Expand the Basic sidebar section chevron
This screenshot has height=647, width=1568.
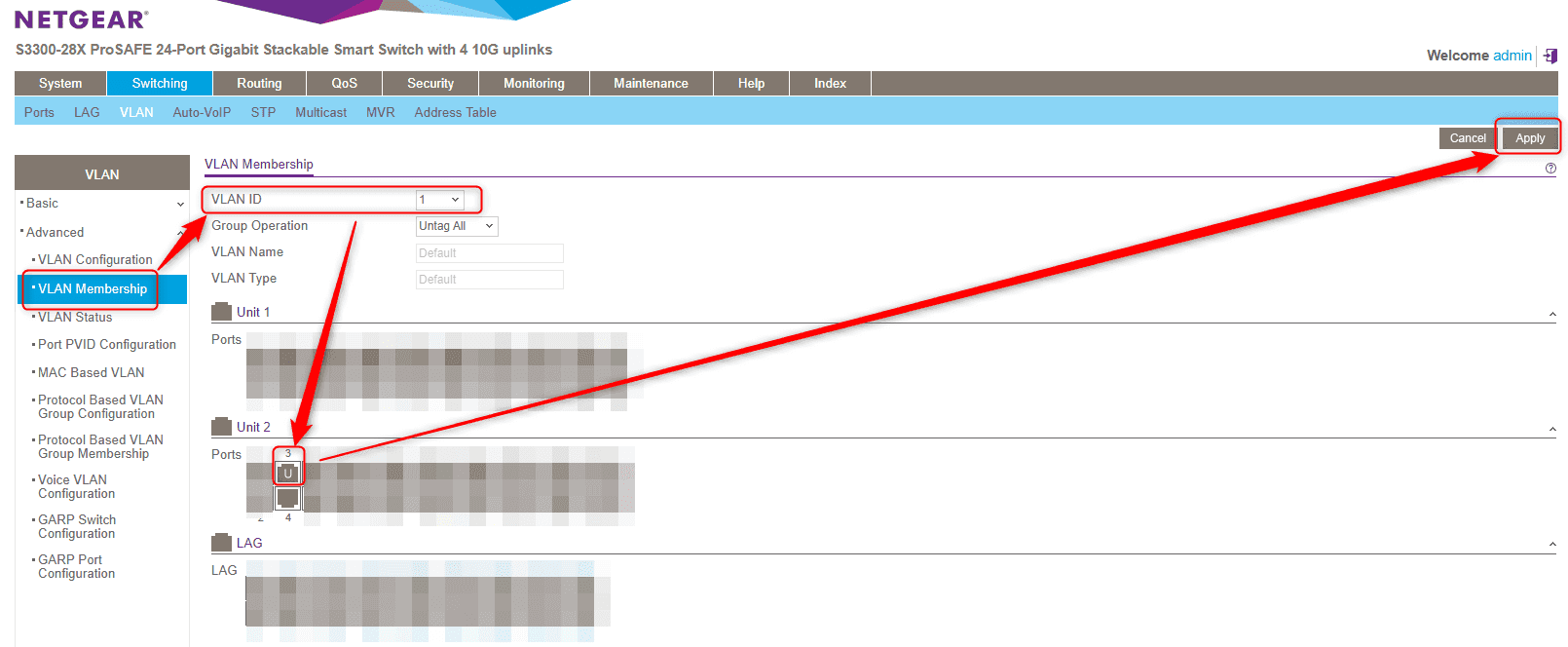click(180, 205)
